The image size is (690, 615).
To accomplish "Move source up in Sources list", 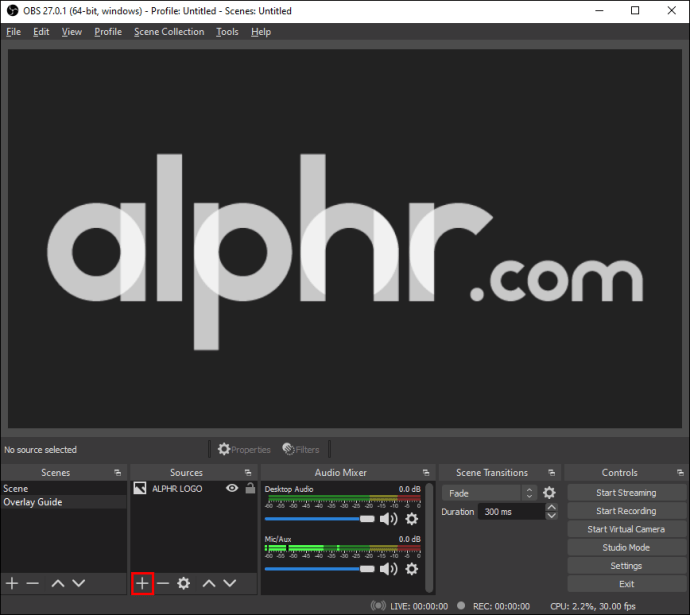I will [209, 583].
